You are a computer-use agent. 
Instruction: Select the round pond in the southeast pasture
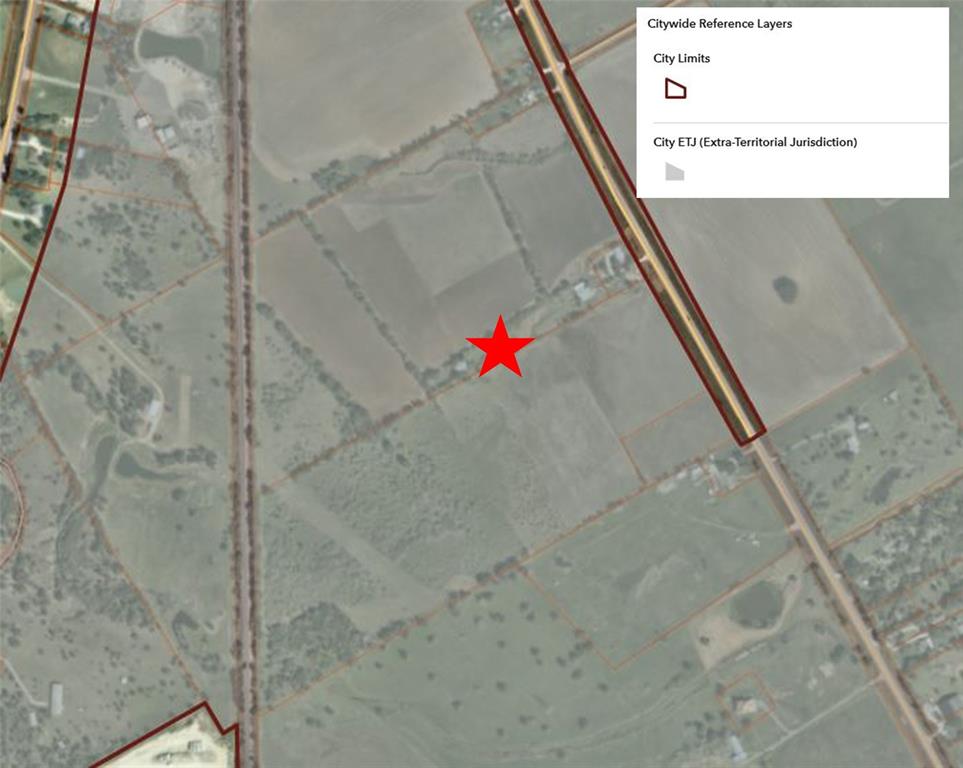(x=756, y=604)
